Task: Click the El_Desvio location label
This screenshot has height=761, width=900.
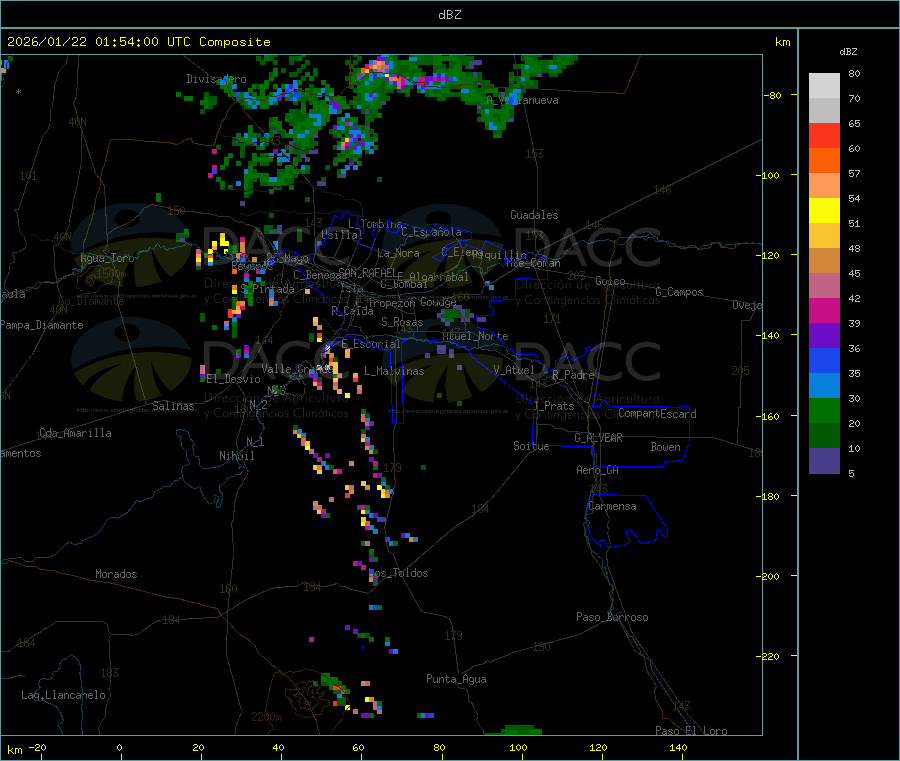Action: 234,379
